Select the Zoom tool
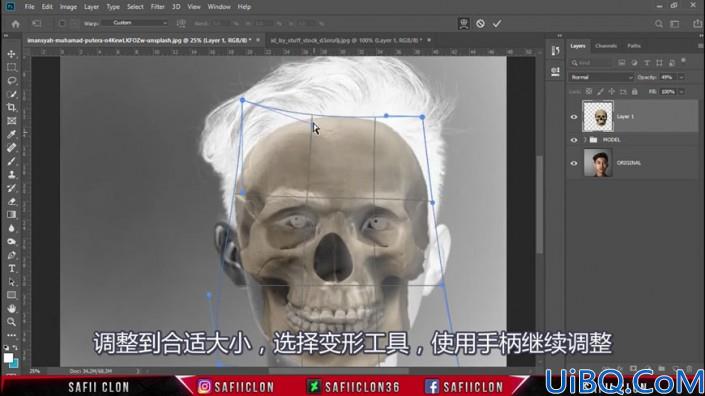Screen dimensions: 705x396 click(12, 322)
